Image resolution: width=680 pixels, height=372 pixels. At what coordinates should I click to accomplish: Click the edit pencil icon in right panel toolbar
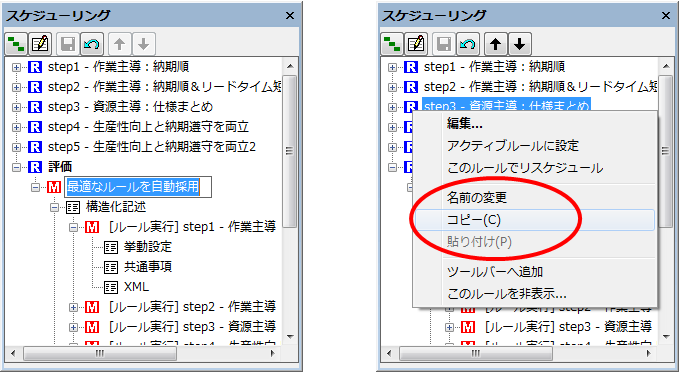point(416,44)
